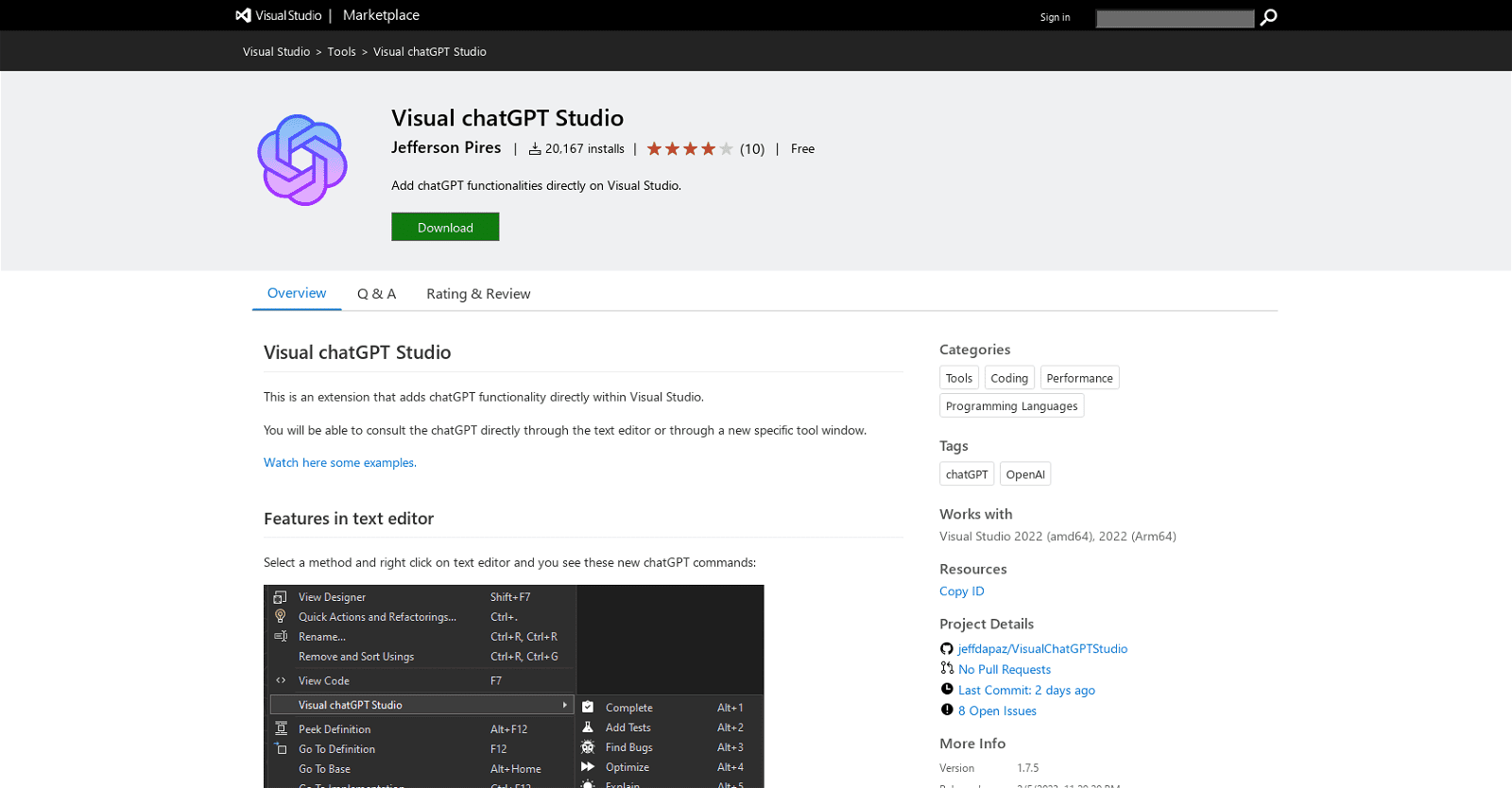Click version number 1.7.5
Viewport: 1512px width, 788px height.
pos(1028,768)
